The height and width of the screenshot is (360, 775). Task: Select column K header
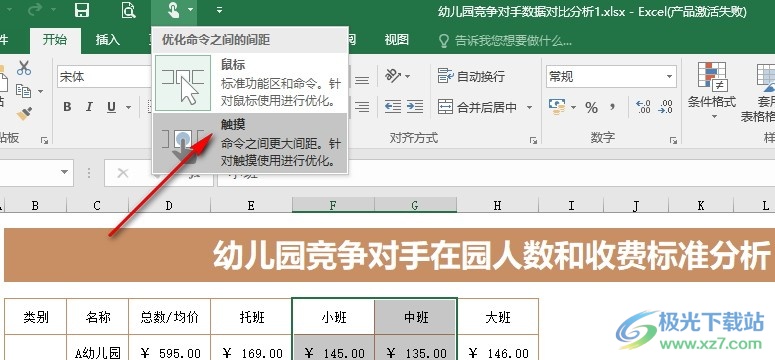701,205
